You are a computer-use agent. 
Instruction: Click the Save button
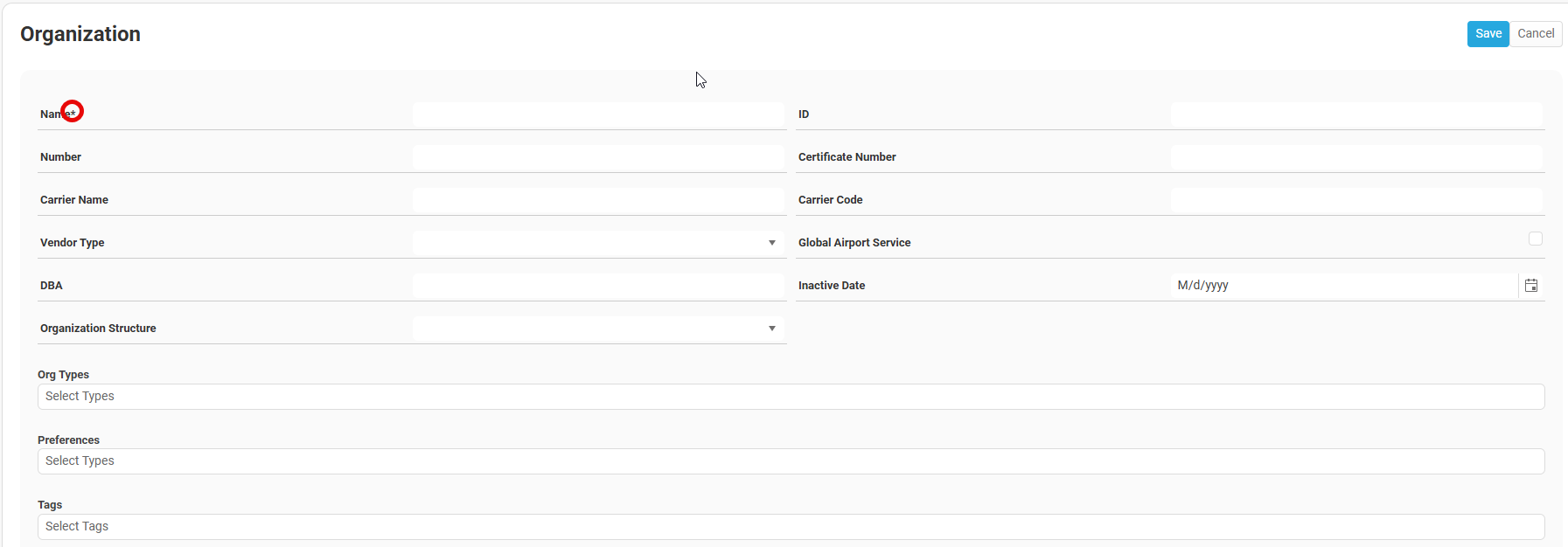click(x=1488, y=34)
